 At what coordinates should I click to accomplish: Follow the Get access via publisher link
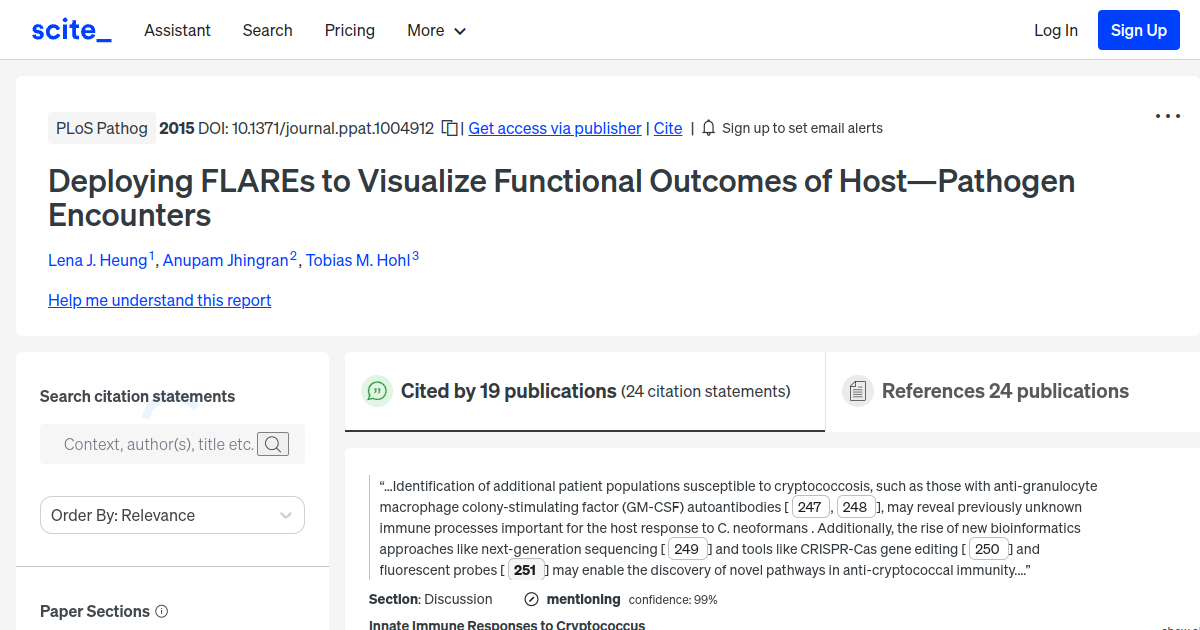click(x=554, y=128)
